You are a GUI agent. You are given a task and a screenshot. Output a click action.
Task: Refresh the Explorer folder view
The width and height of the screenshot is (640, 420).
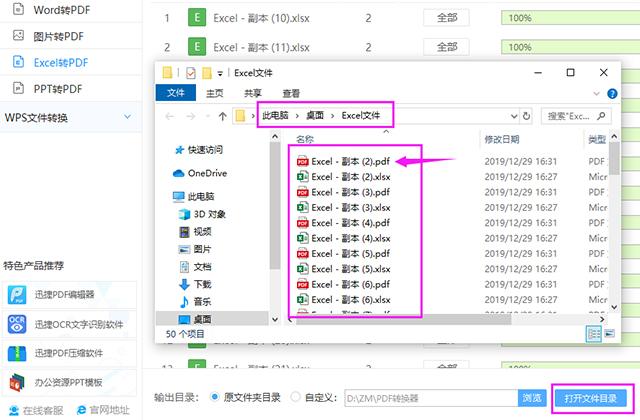pos(527,116)
